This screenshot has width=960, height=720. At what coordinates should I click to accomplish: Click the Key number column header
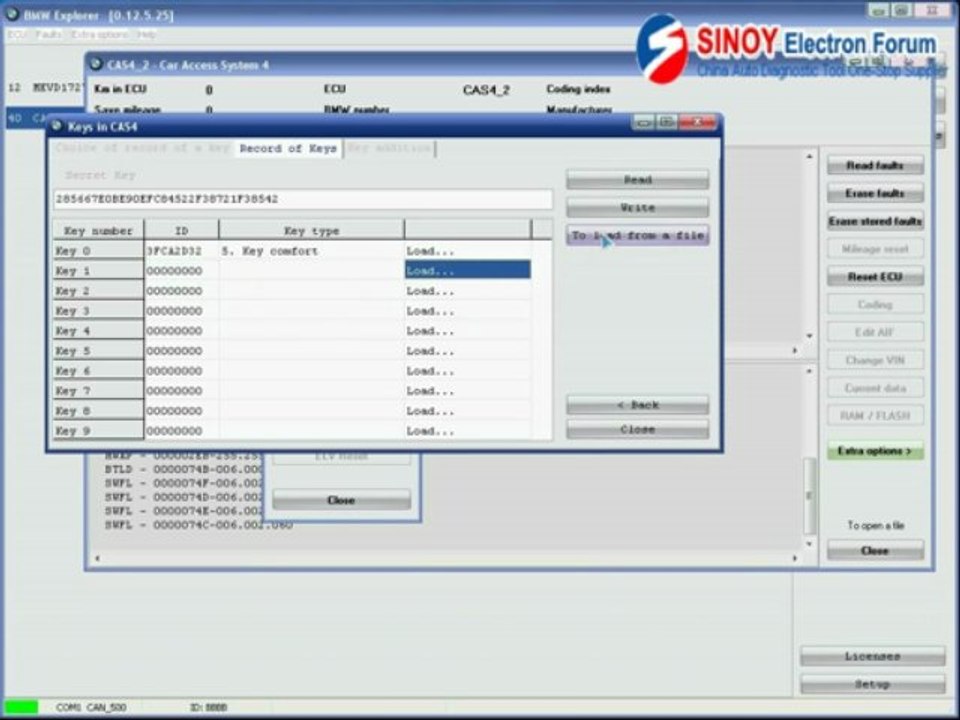(x=98, y=230)
